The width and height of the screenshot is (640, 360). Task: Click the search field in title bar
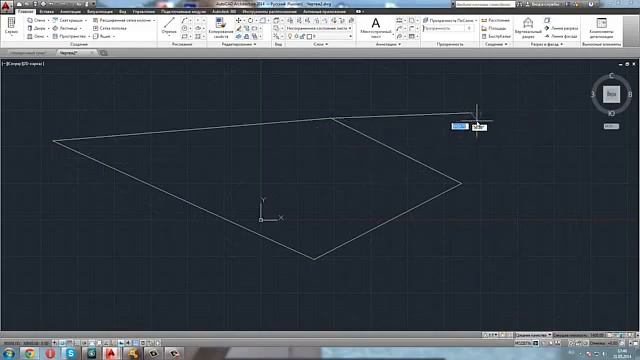[x=485, y=4]
